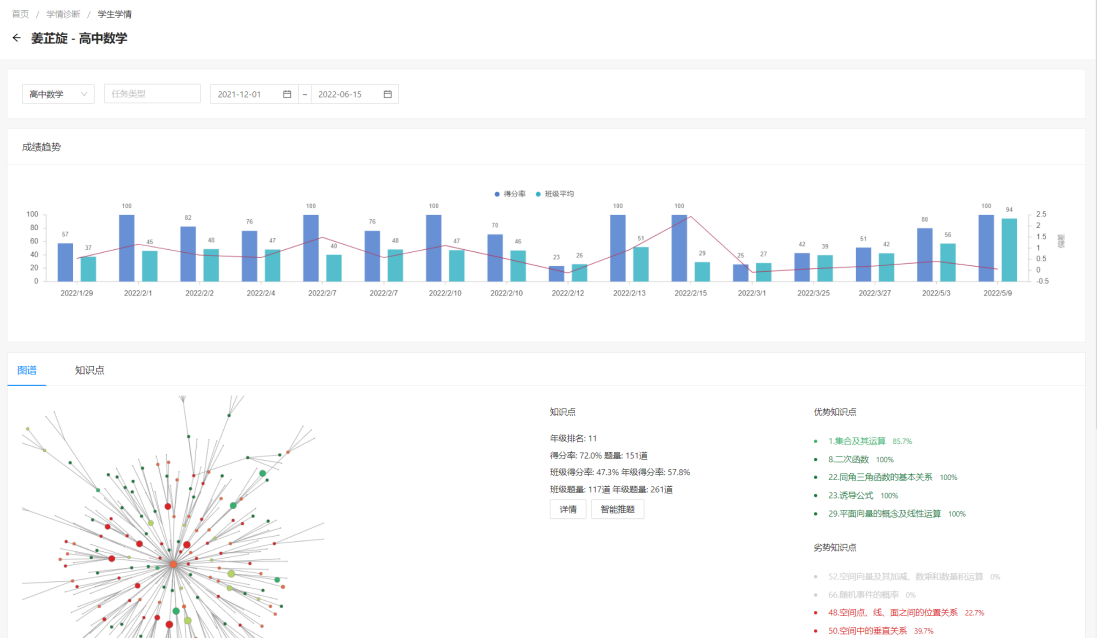The width and height of the screenshot is (1097, 638).
Task: Click the central orange node in the graph
Action: pyautogui.click(x=174, y=564)
